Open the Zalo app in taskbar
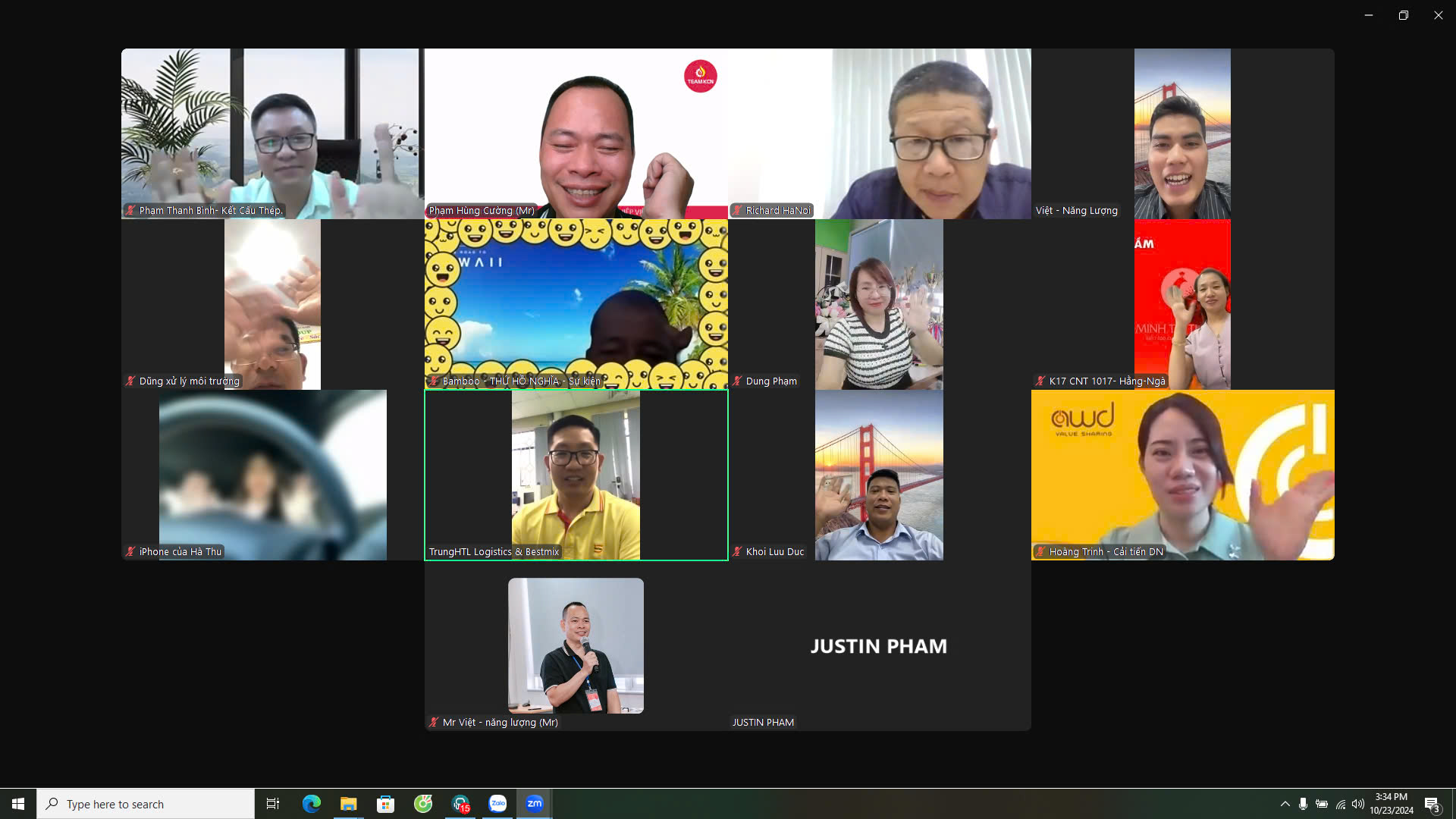 coord(497,804)
